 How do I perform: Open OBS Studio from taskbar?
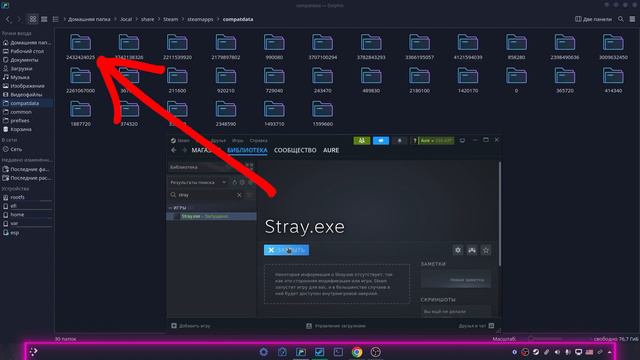click(376, 352)
